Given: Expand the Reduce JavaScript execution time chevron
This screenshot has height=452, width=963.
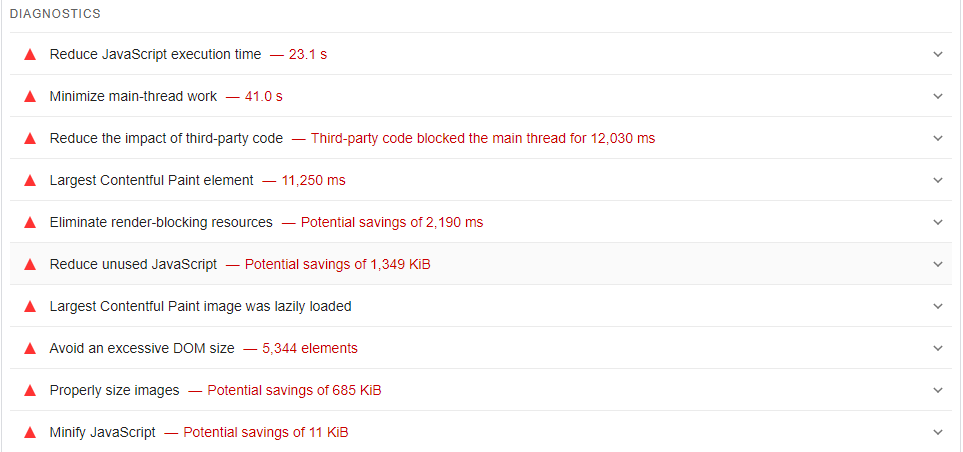Looking at the screenshot, I should pos(937,54).
